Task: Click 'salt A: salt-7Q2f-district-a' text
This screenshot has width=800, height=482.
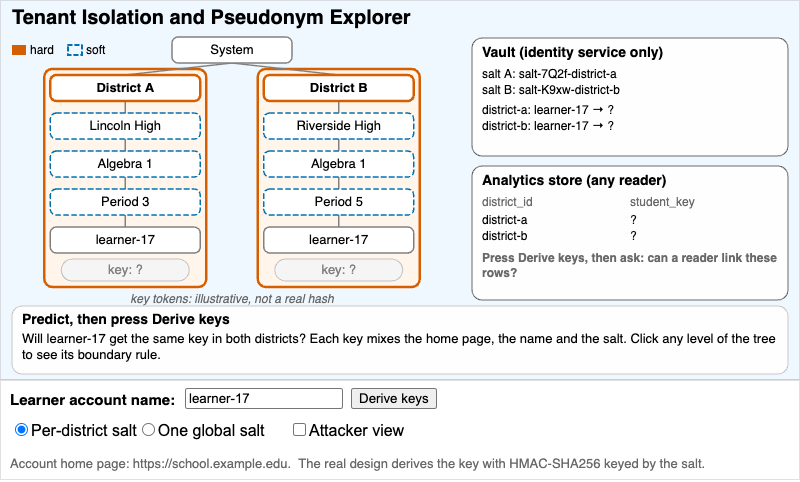Action: pos(549,74)
